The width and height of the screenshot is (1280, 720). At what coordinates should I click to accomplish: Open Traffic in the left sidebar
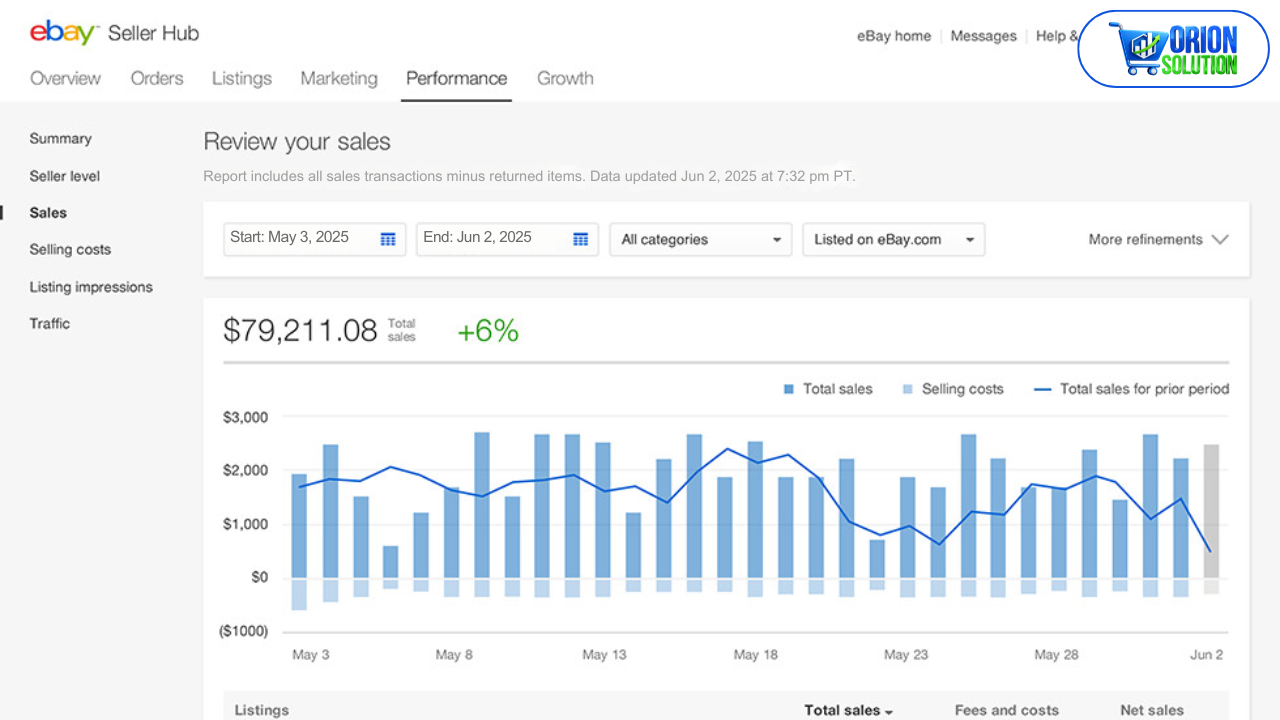tap(50, 324)
